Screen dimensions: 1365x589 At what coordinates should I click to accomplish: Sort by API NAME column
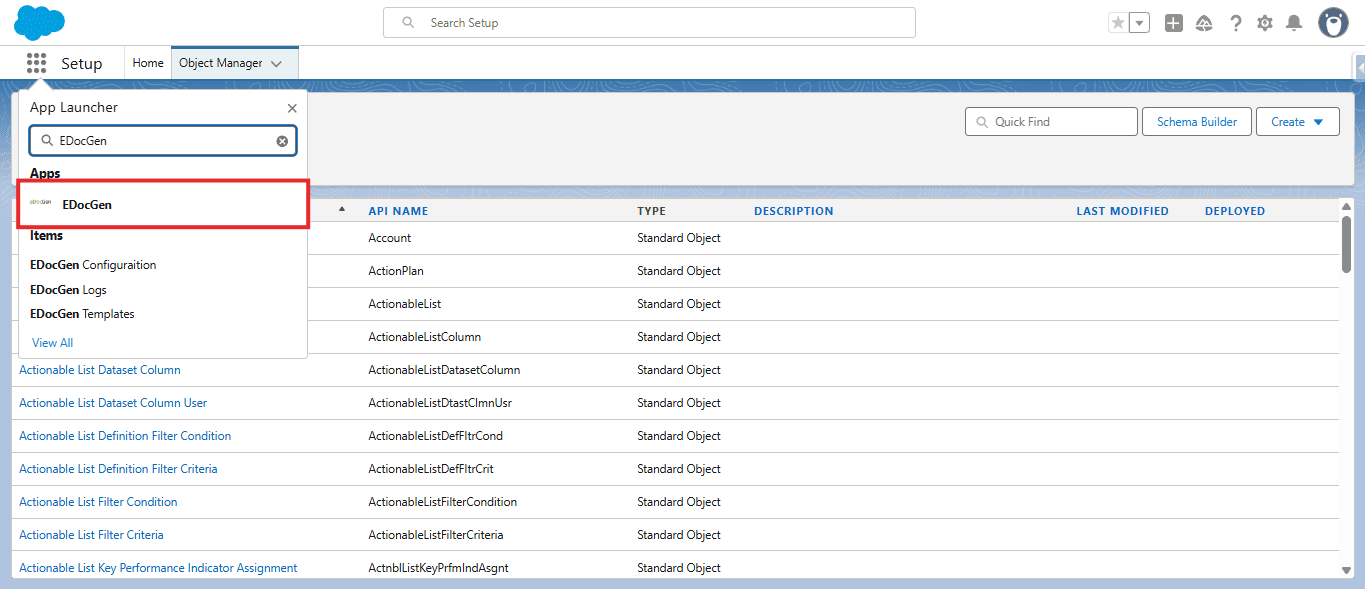pos(398,211)
